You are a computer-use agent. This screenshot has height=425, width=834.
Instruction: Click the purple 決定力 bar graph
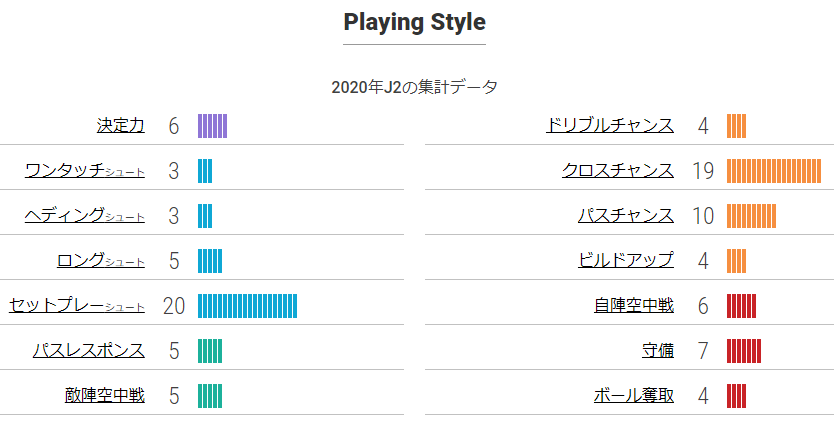tap(213, 126)
